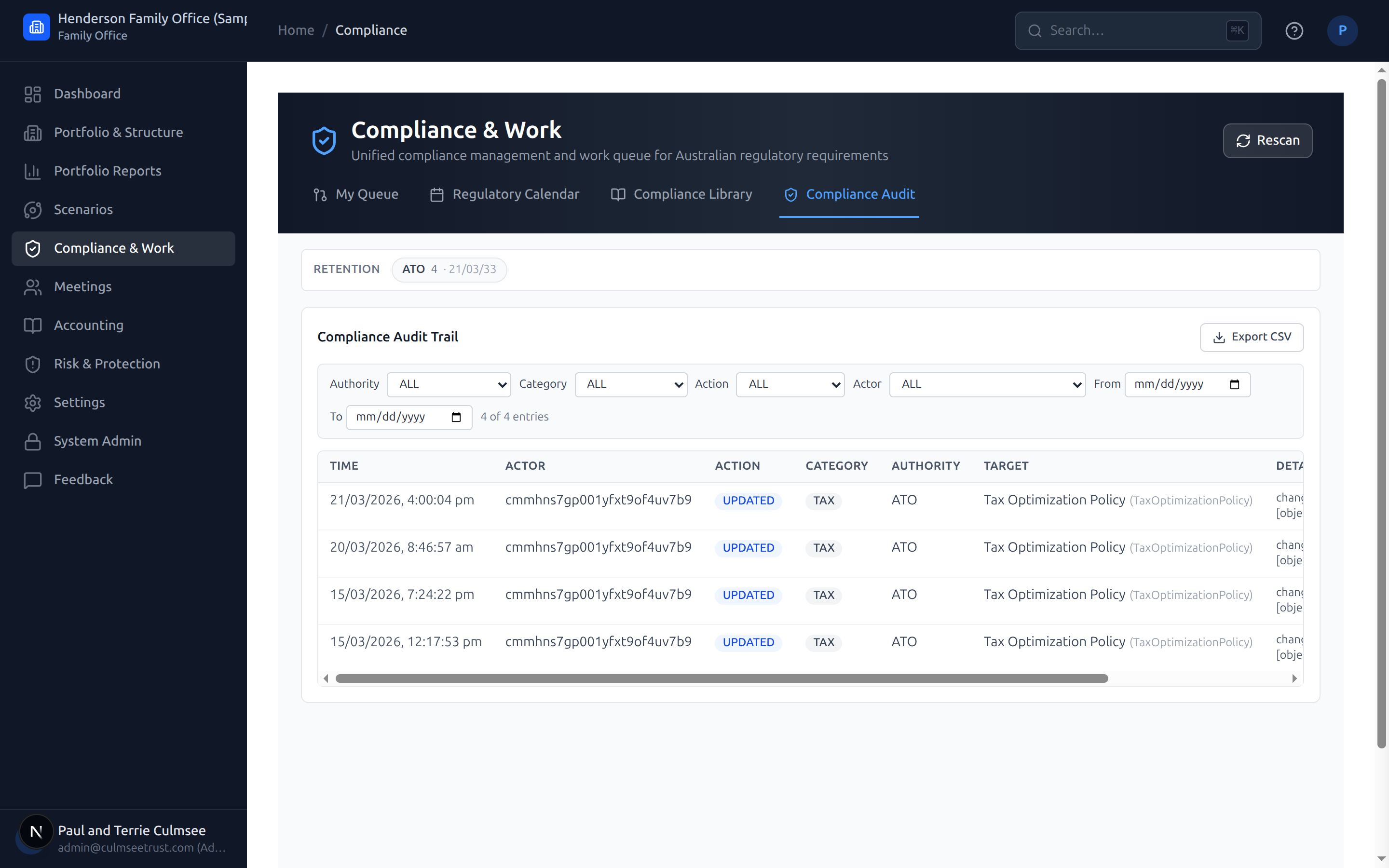The width and height of the screenshot is (1389, 868).
Task: Open calendar picker in To date field
Action: (456, 417)
